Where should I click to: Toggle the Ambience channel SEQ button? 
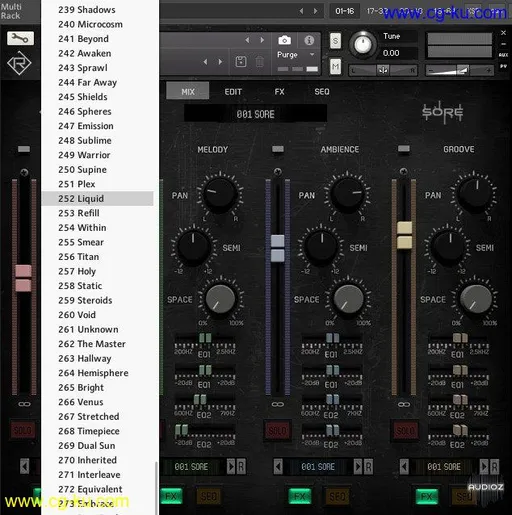pyautogui.click(x=337, y=496)
